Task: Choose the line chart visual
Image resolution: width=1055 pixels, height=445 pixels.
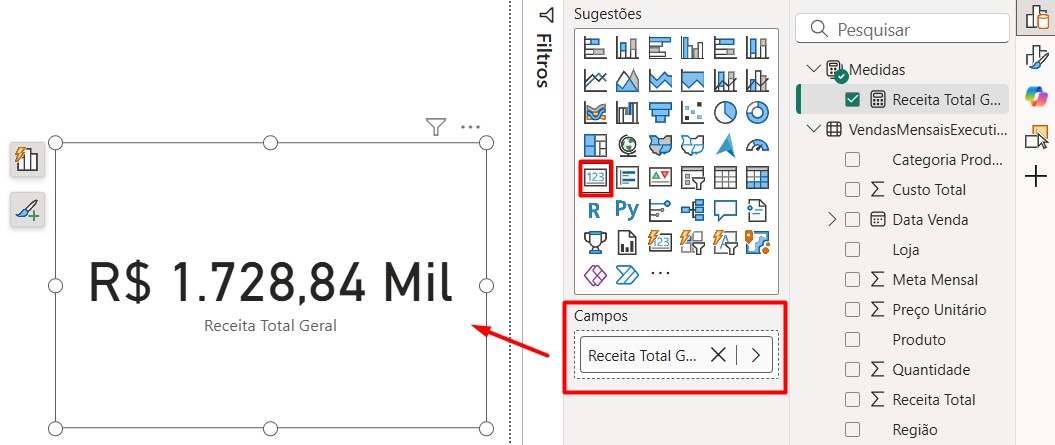Action: pos(595,80)
